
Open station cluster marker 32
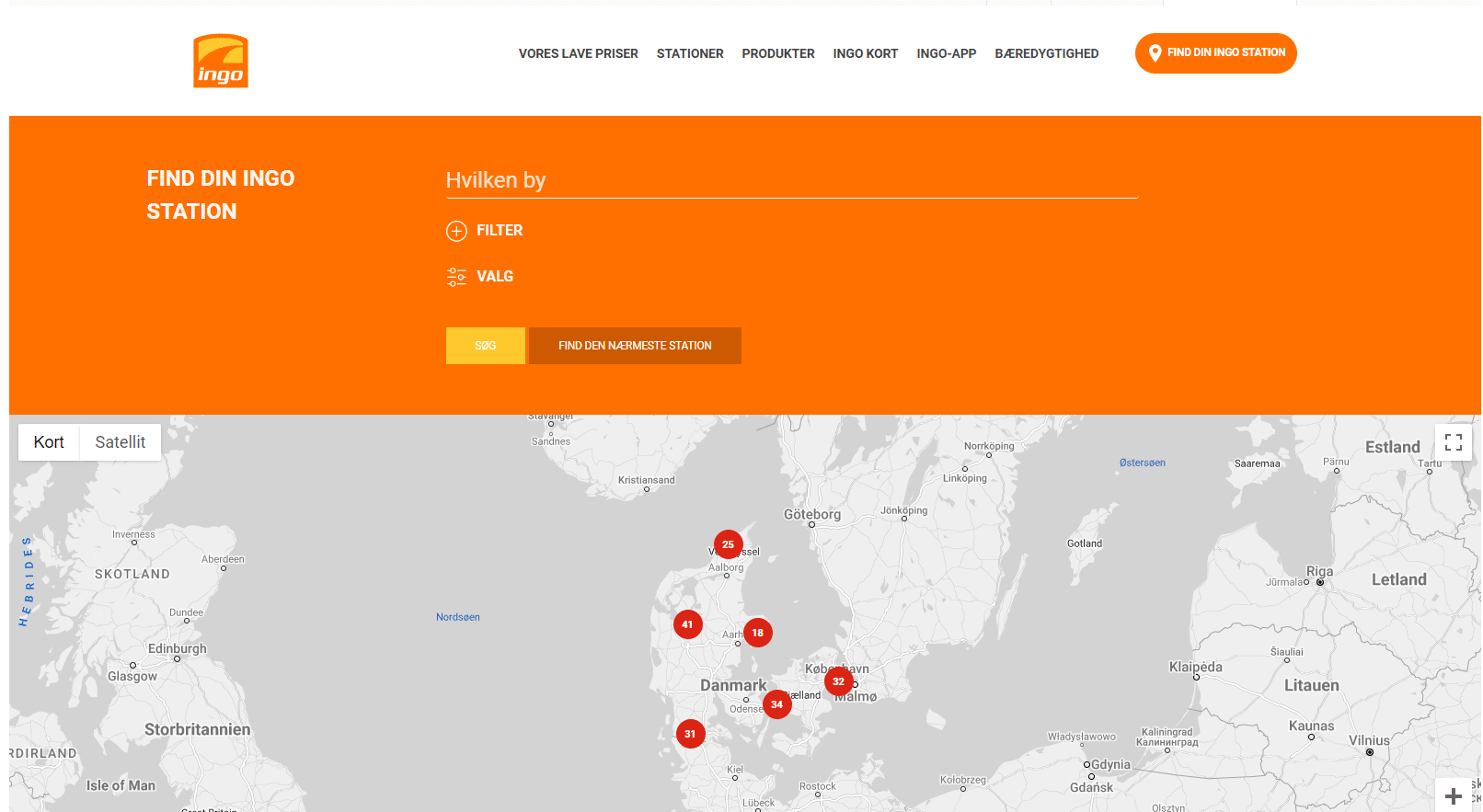coord(839,681)
